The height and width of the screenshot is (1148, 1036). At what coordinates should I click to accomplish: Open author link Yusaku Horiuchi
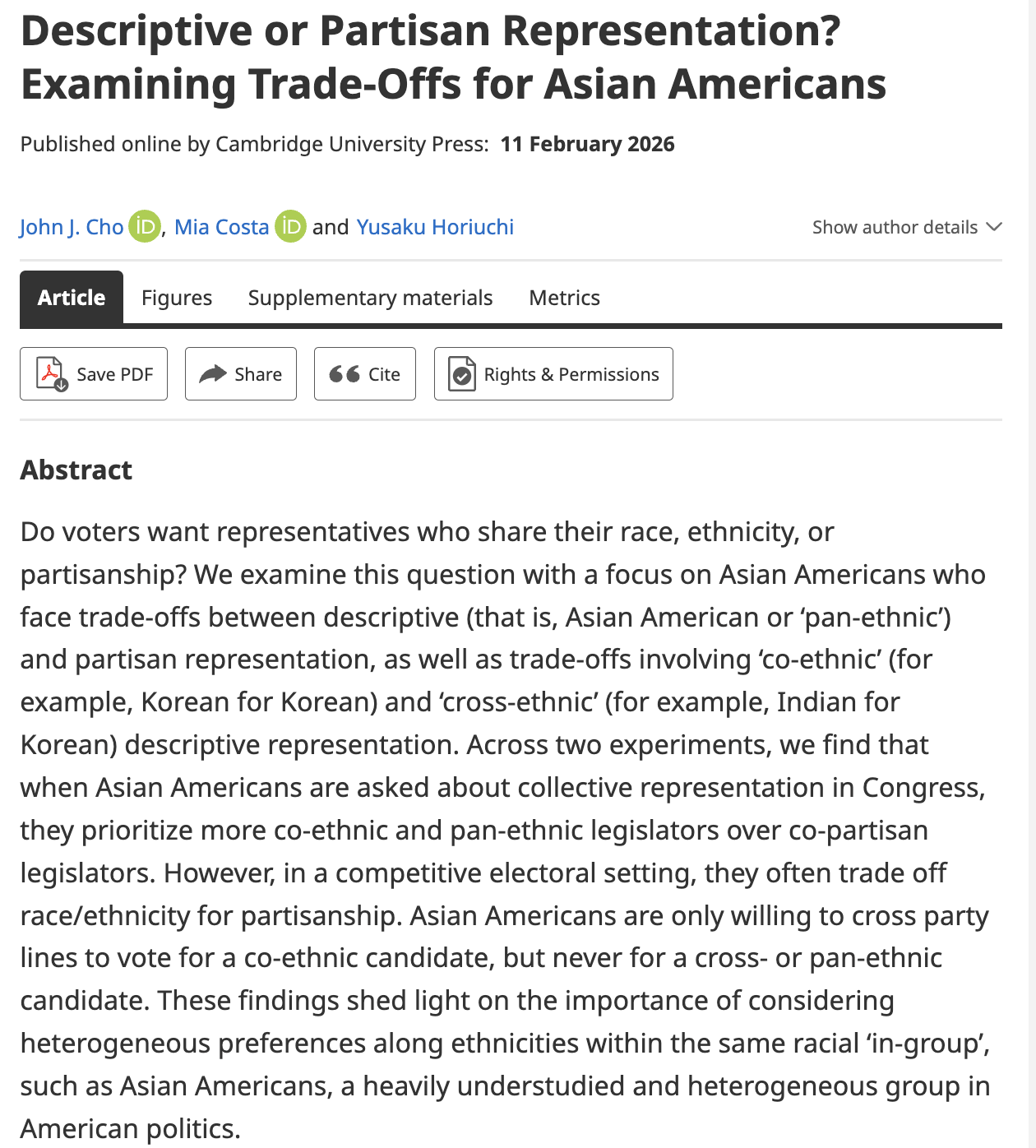tap(435, 227)
